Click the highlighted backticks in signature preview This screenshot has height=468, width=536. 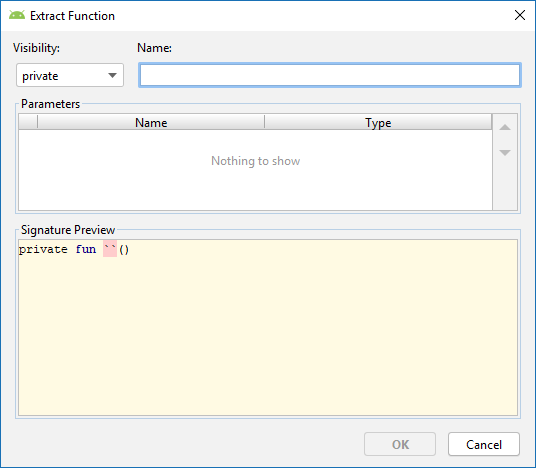coord(110,249)
